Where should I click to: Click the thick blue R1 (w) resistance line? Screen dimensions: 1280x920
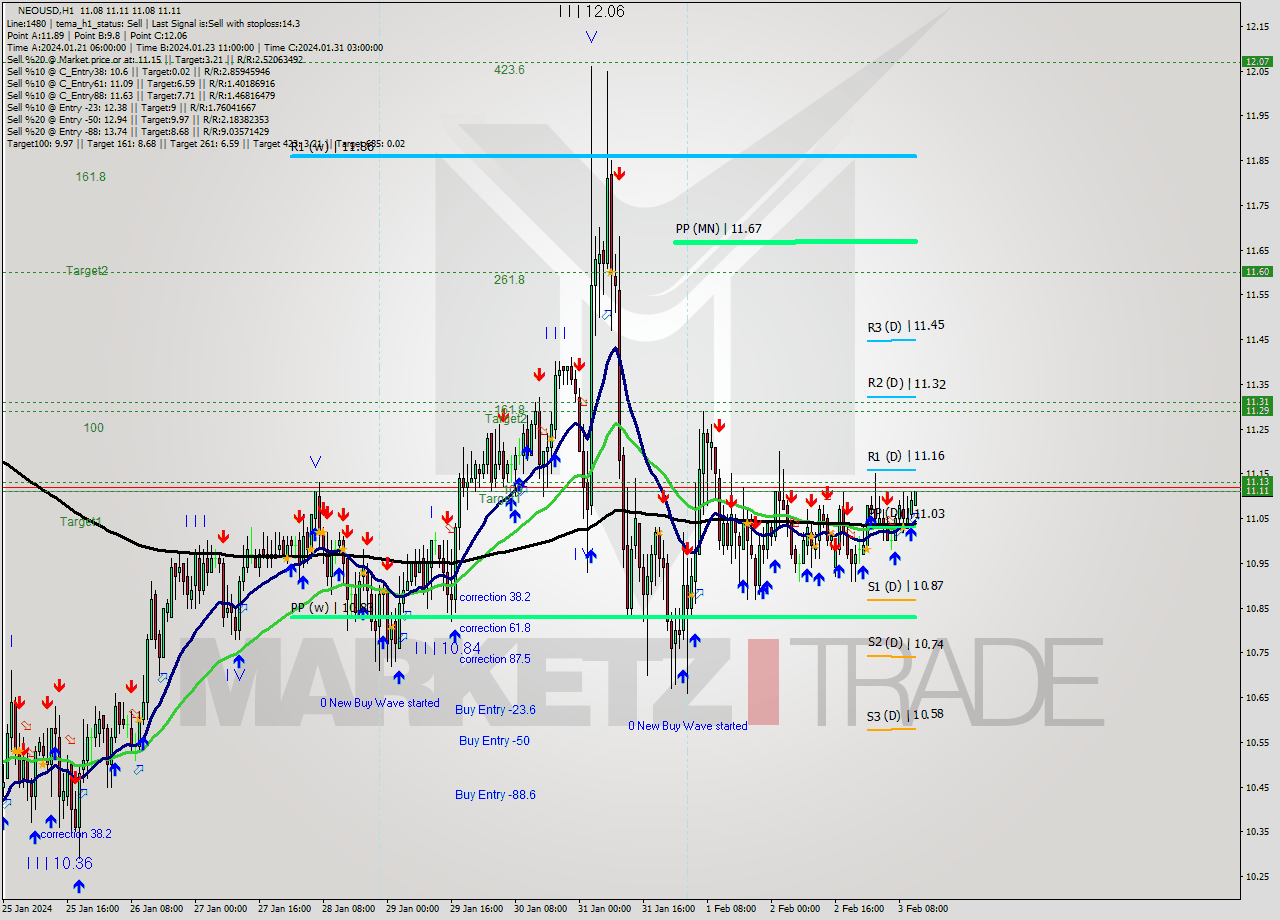tap(604, 156)
